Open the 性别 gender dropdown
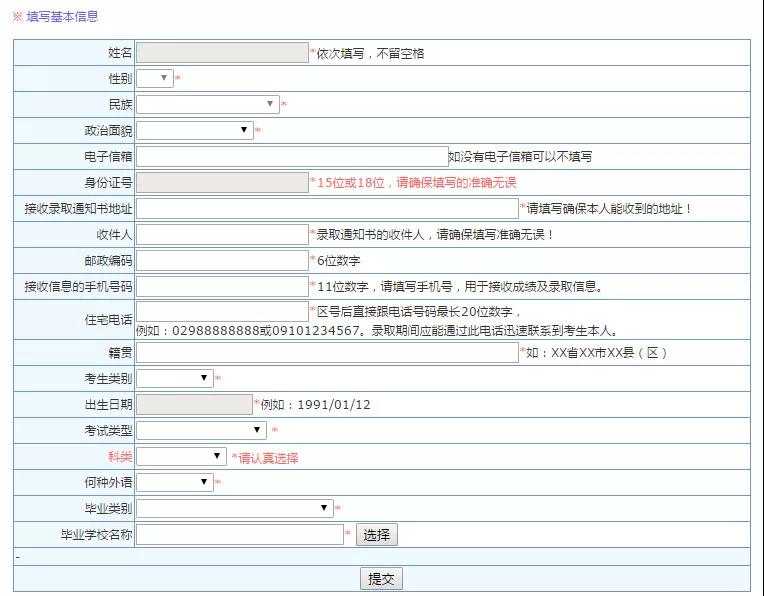 (155, 78)
